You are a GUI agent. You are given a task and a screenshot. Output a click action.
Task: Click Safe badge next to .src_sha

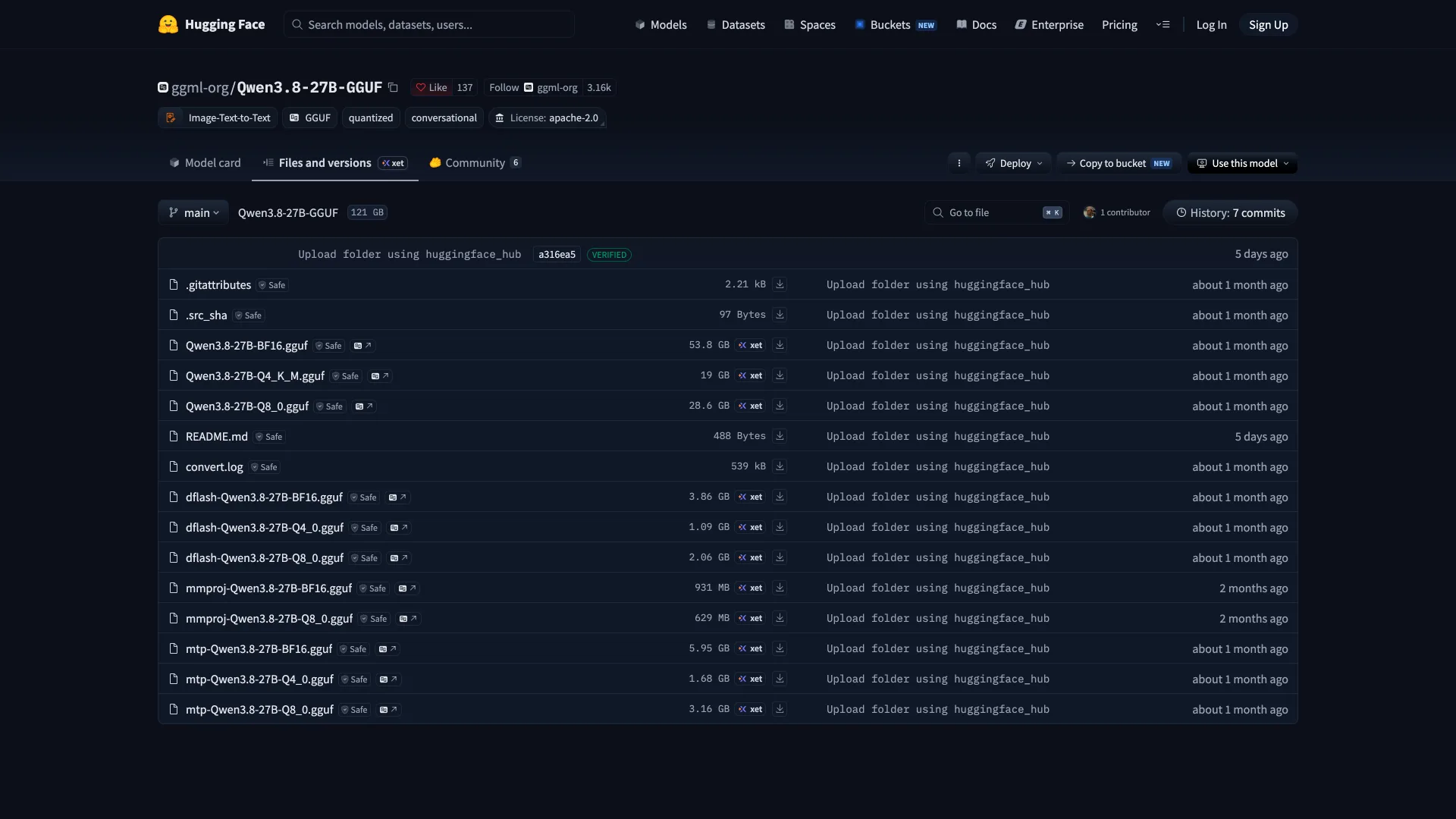pyautogui.click(x=248, y=315)
